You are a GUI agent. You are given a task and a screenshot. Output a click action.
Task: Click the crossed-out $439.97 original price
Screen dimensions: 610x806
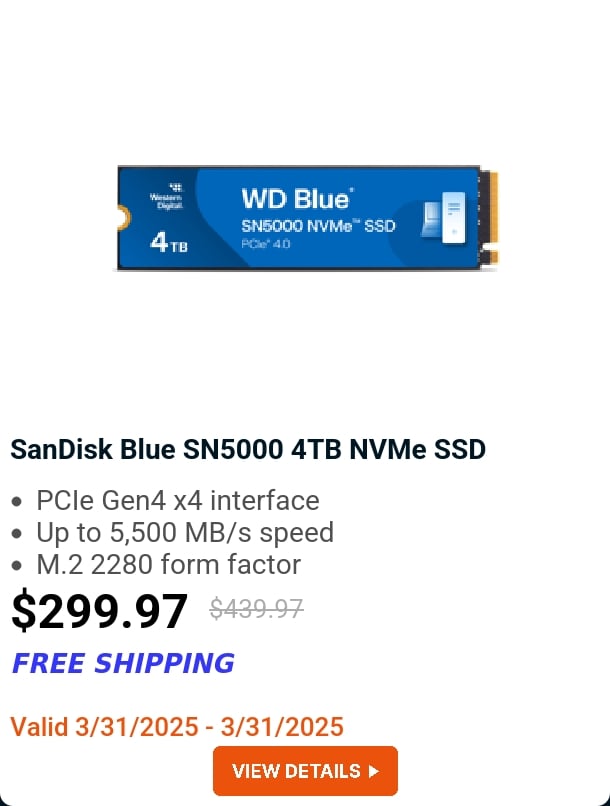(256, 608)
